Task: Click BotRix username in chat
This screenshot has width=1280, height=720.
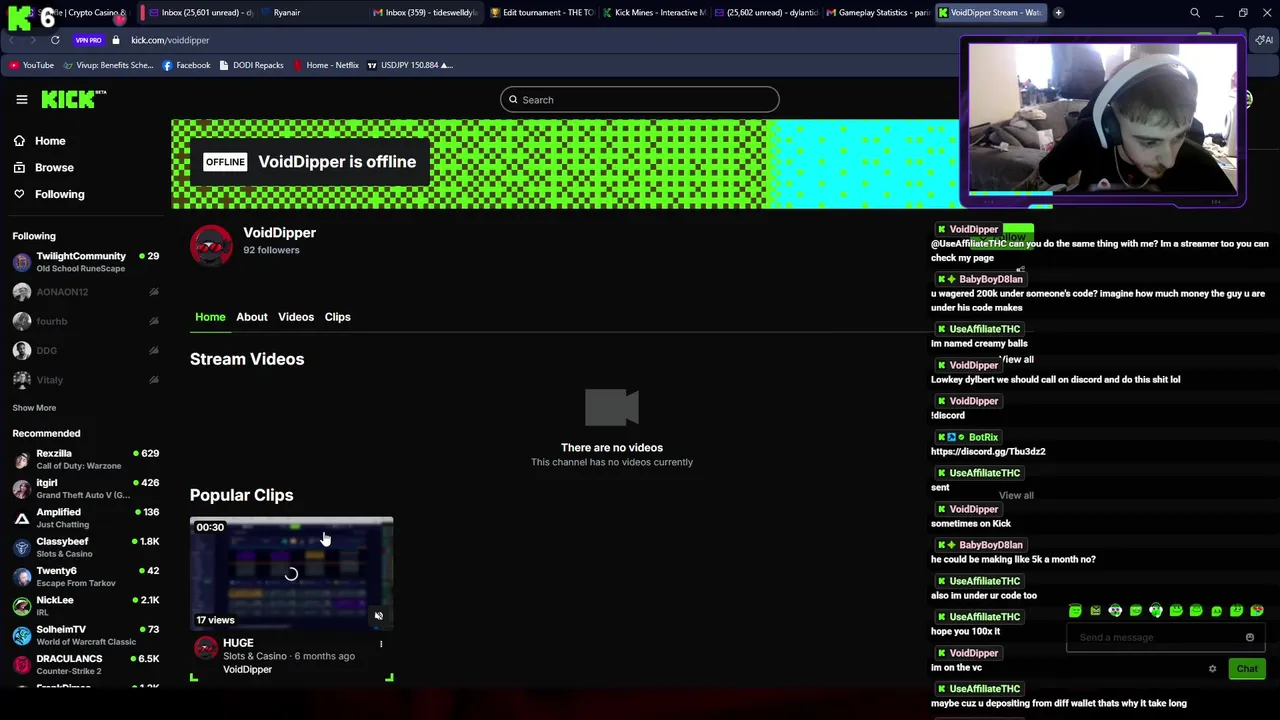Action: [983, 437]
